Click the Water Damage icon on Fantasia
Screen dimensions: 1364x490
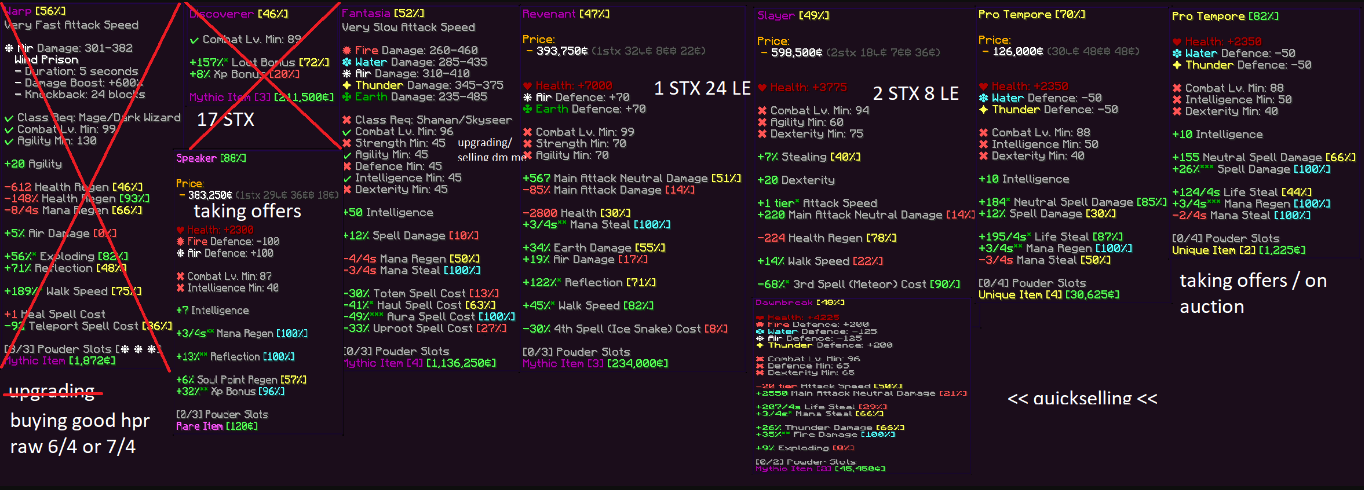pos(346,62)
